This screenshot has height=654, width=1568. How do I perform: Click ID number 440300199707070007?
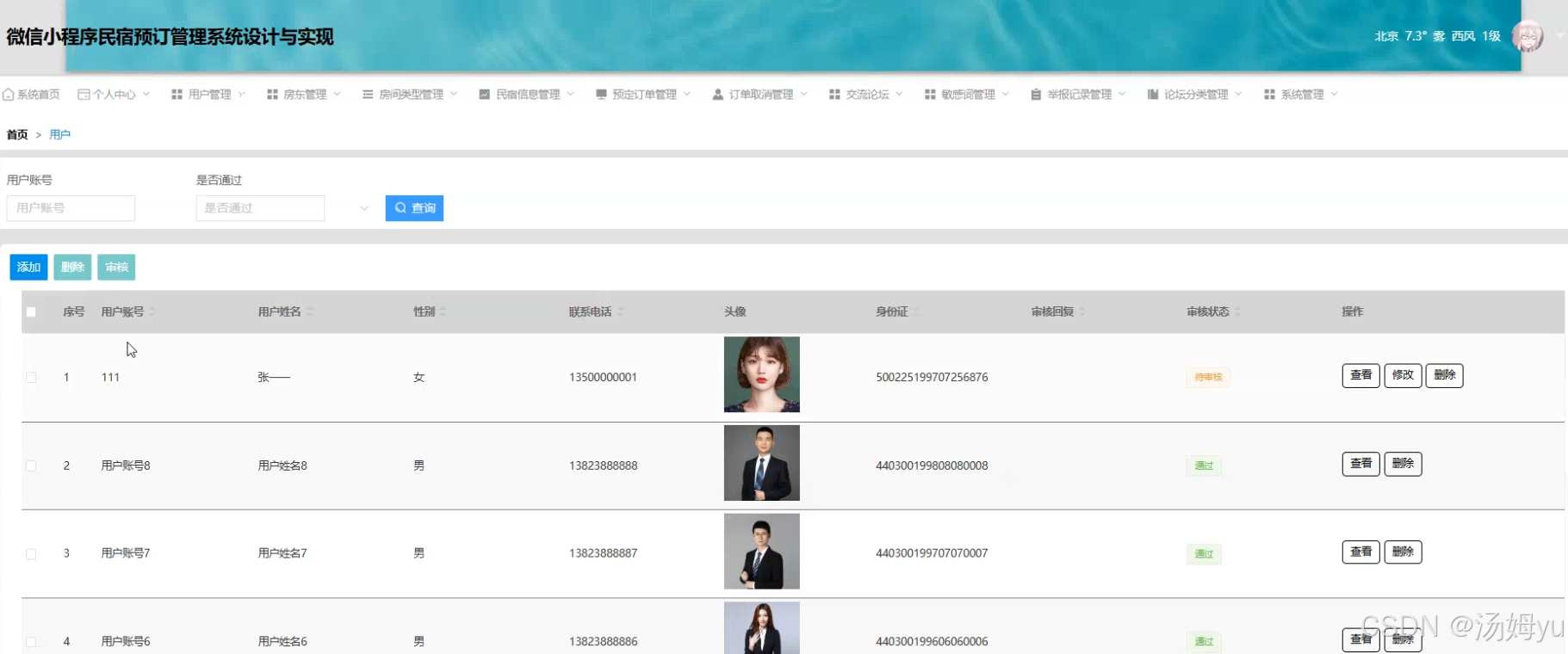click(932, 553)
